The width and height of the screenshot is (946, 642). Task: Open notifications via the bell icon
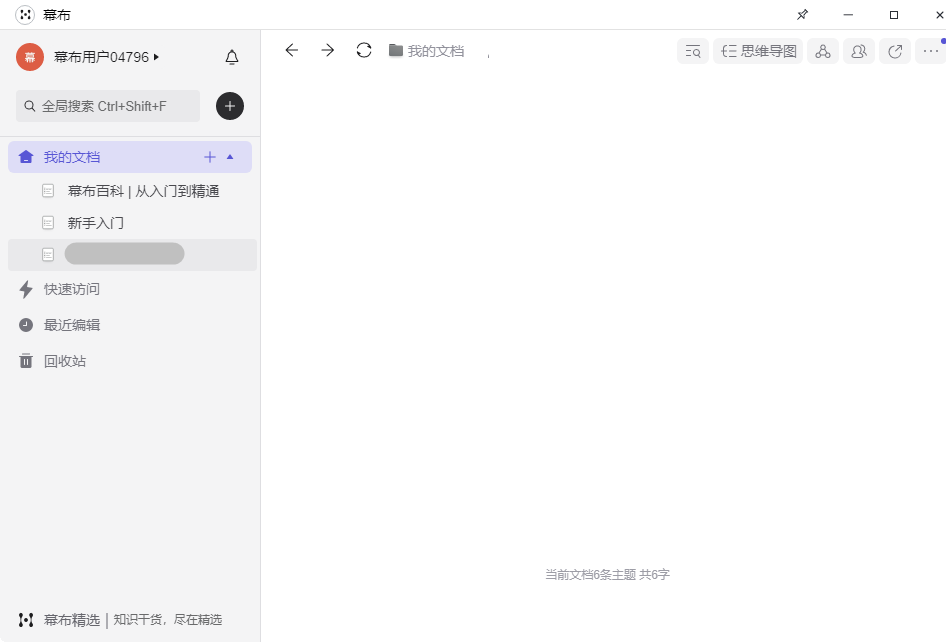tap(232, 57)
